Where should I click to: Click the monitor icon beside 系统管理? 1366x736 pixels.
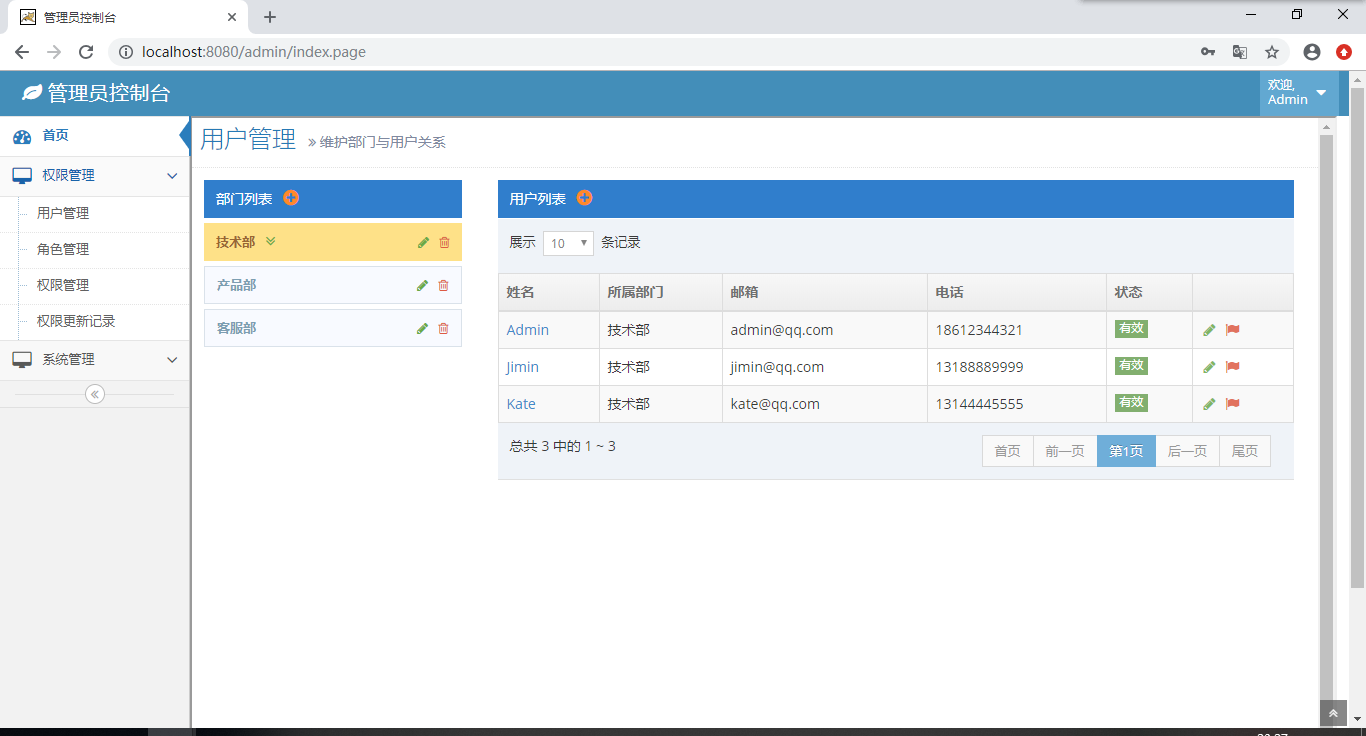22,359
